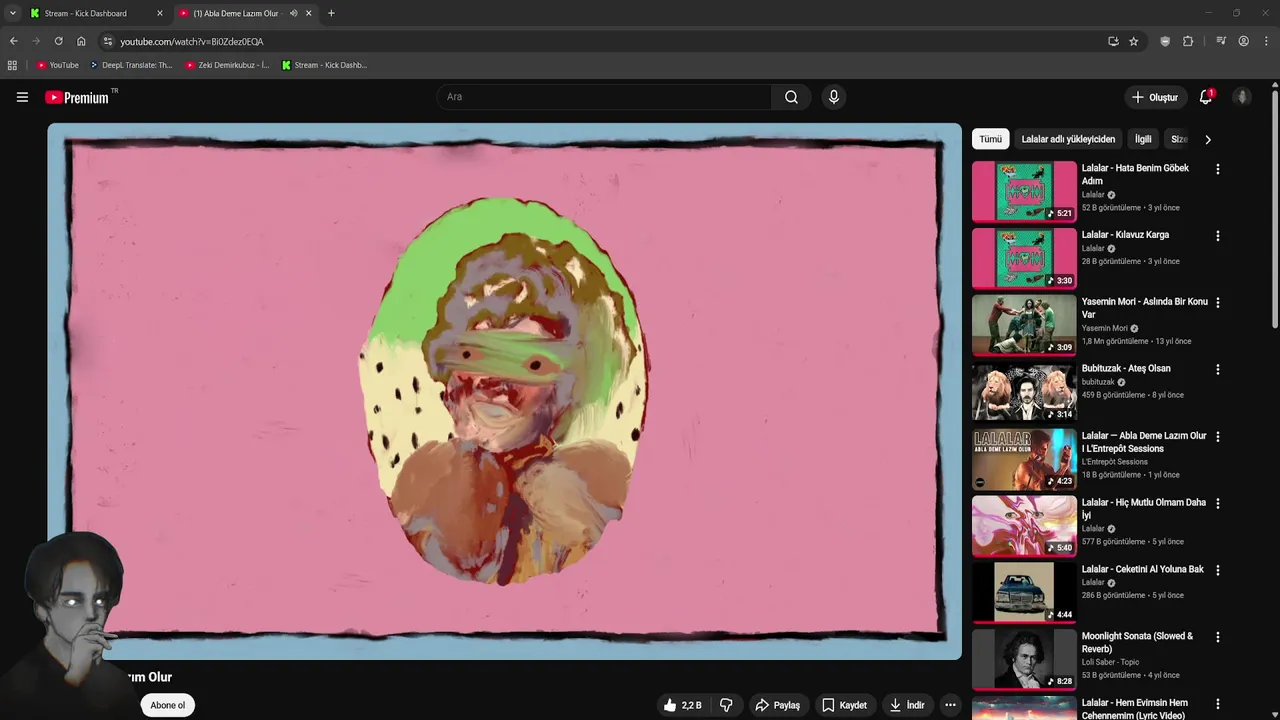Open options for Hiç Mutlu Olmam Daha İyi

click(x=1217, y=503)
